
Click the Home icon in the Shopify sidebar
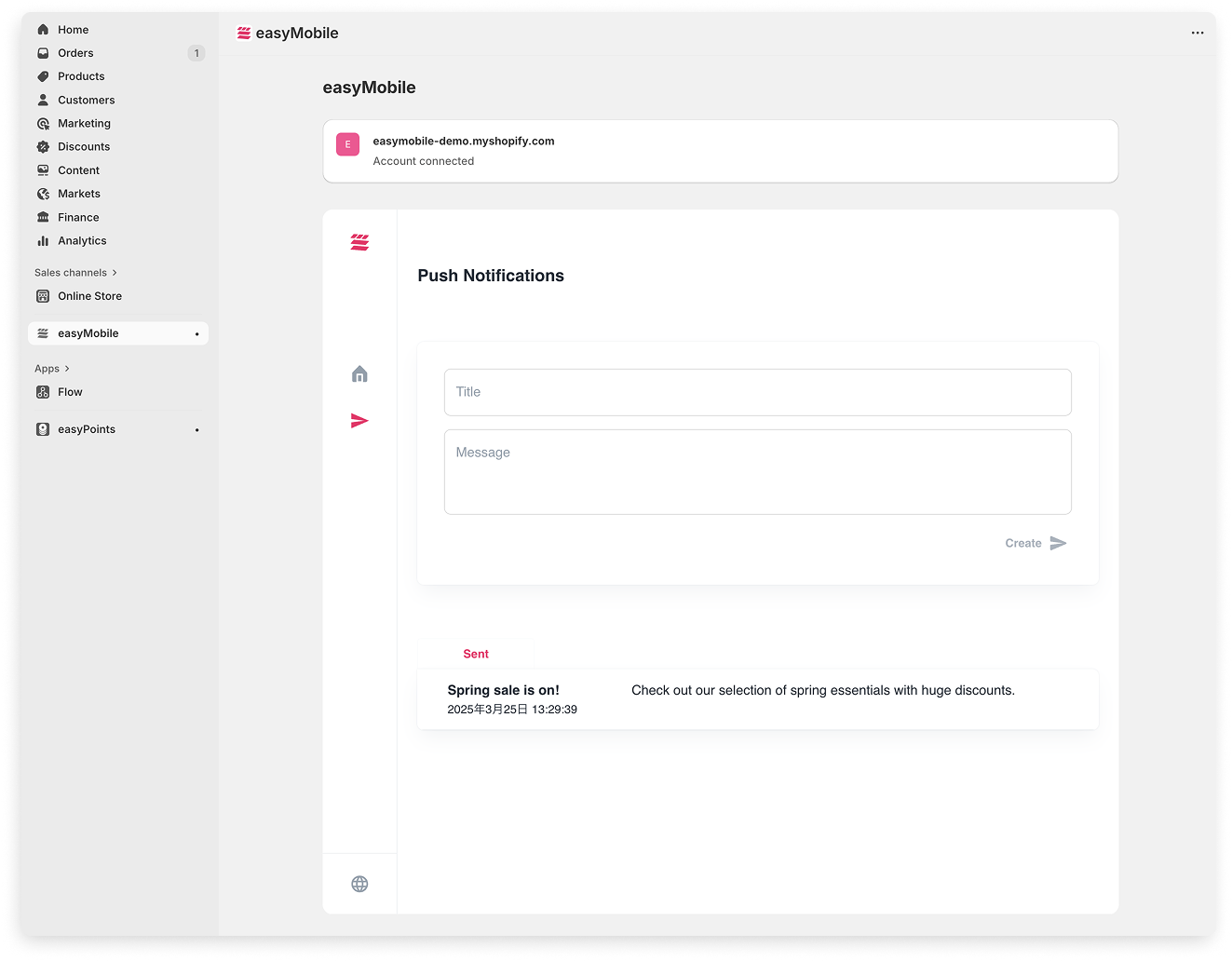(x=43, y=30)
